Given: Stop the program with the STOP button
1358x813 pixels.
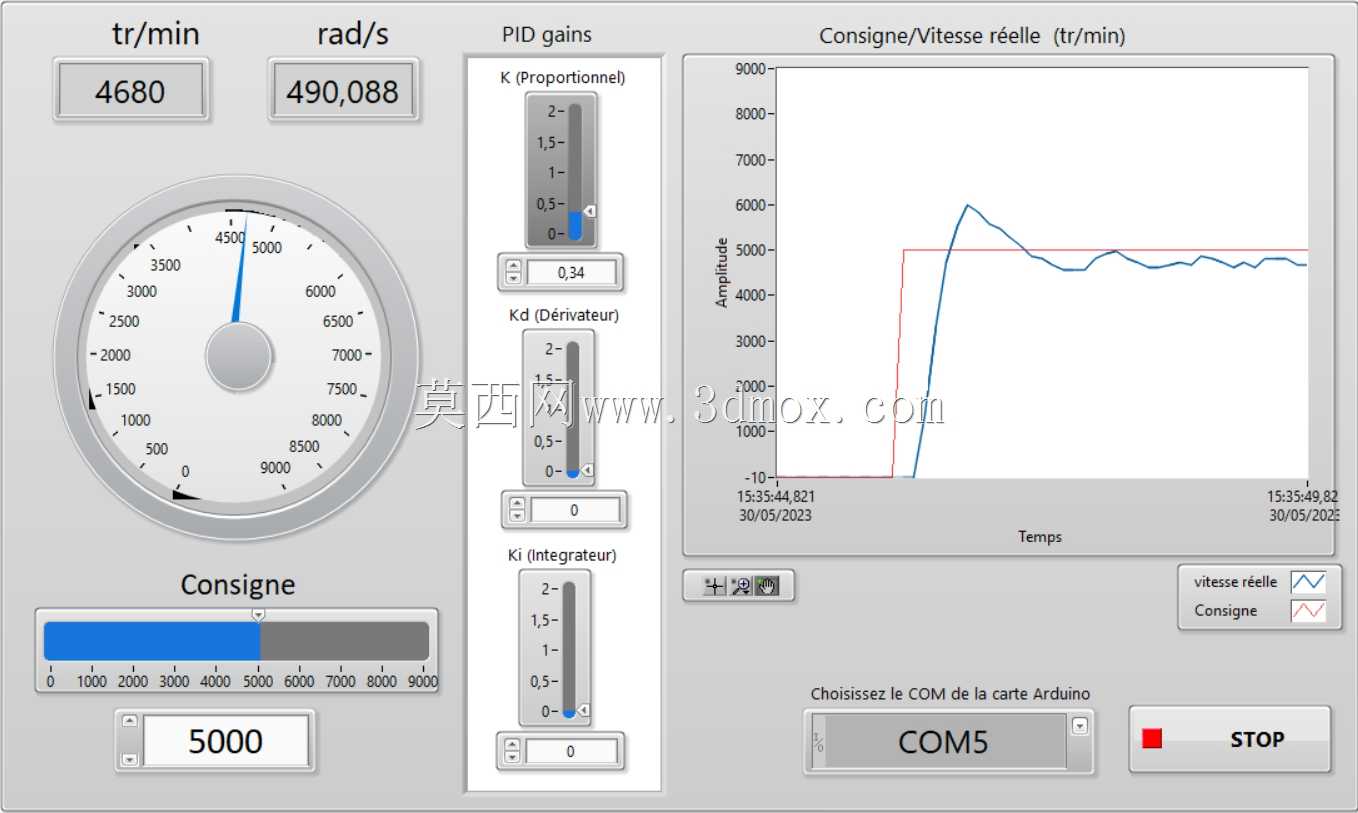Looking at the screenshot, I should coord(1230,739).
